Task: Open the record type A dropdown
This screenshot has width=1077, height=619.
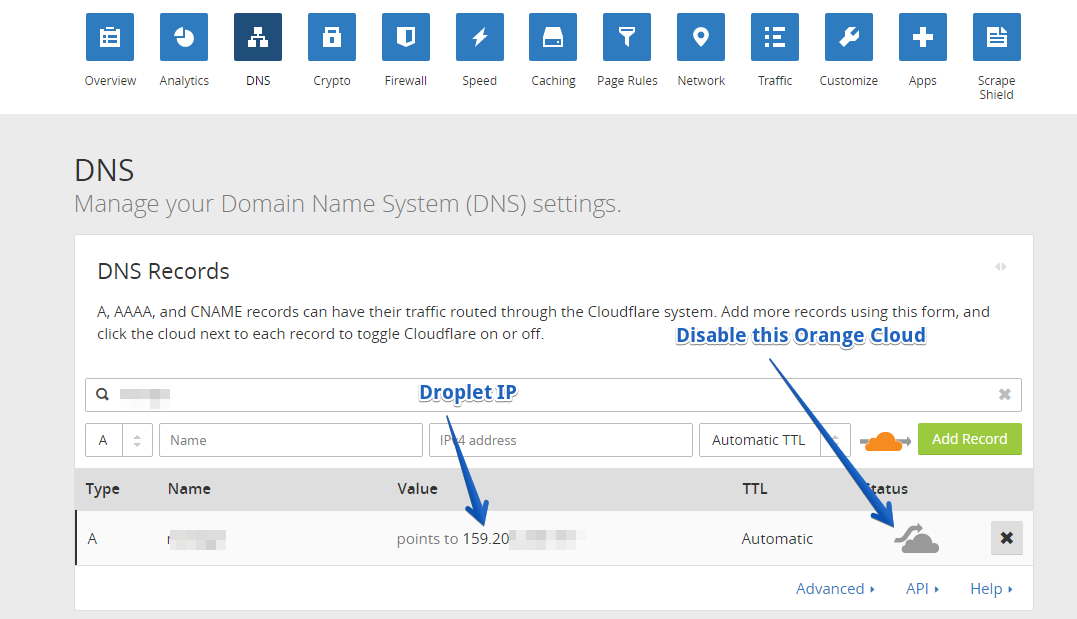Action: tap(119, 440)
